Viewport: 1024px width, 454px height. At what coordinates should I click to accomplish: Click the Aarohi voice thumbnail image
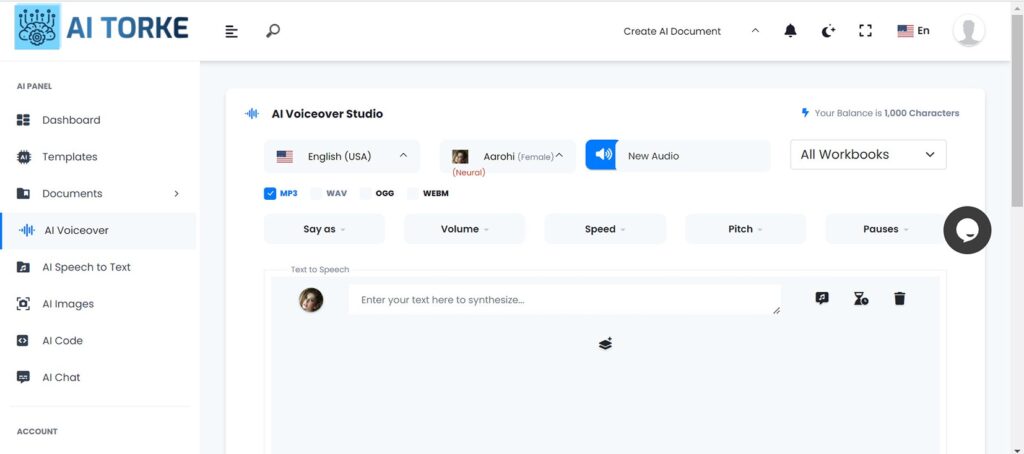(460, 157)
